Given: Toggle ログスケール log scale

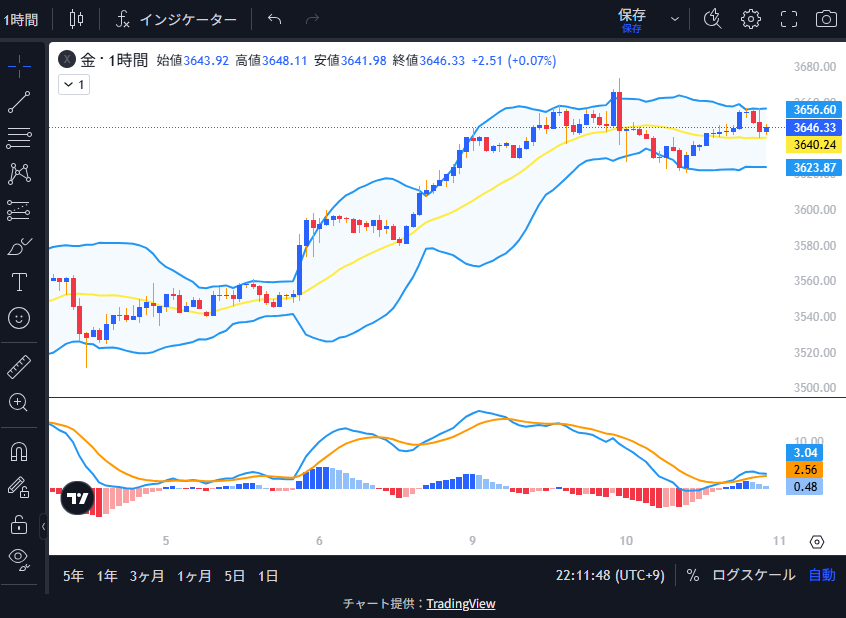Looking at the screenshot, I should coord(754,575).
